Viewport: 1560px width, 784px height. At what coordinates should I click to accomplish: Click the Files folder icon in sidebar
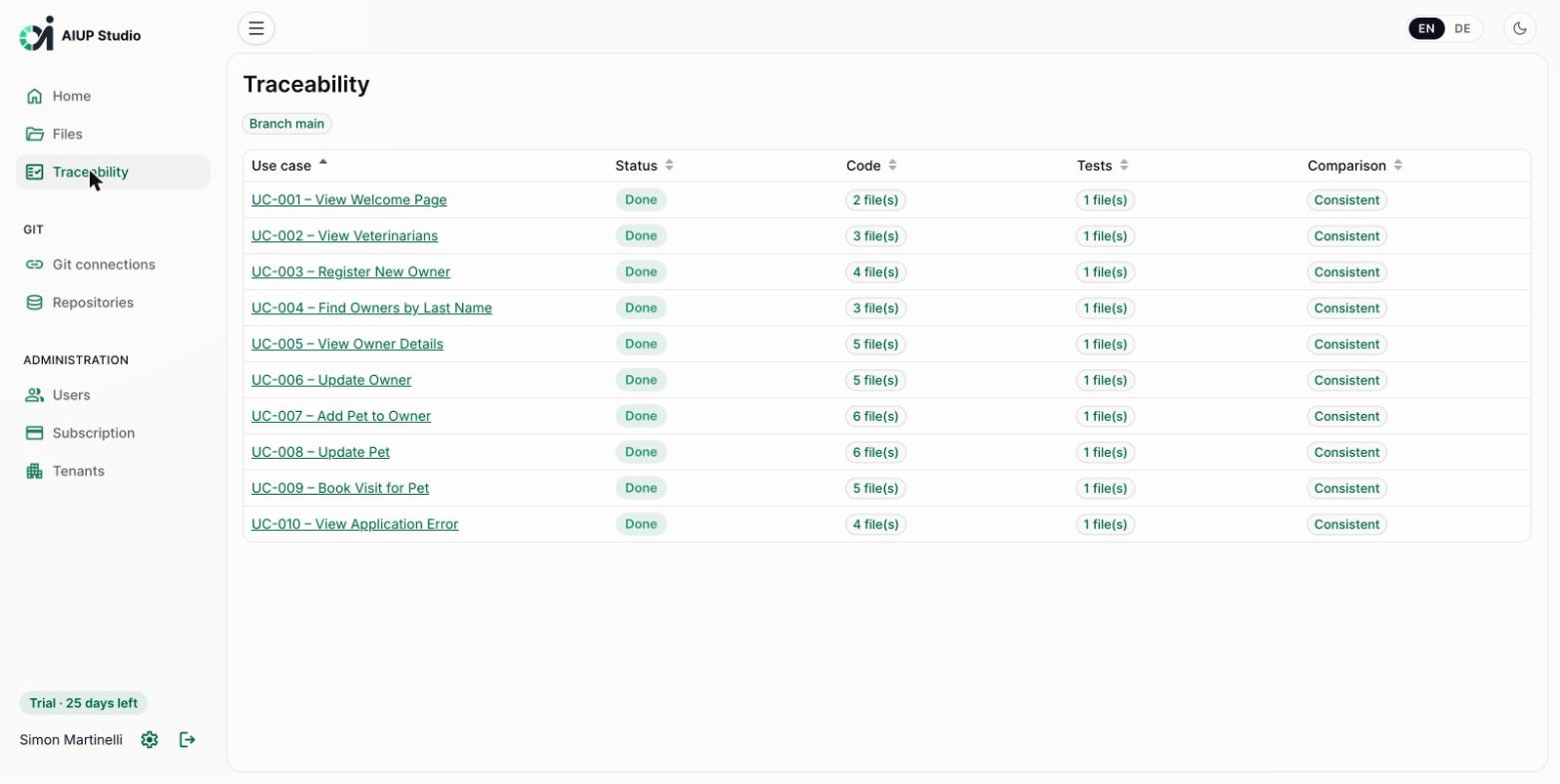(35, 134)
